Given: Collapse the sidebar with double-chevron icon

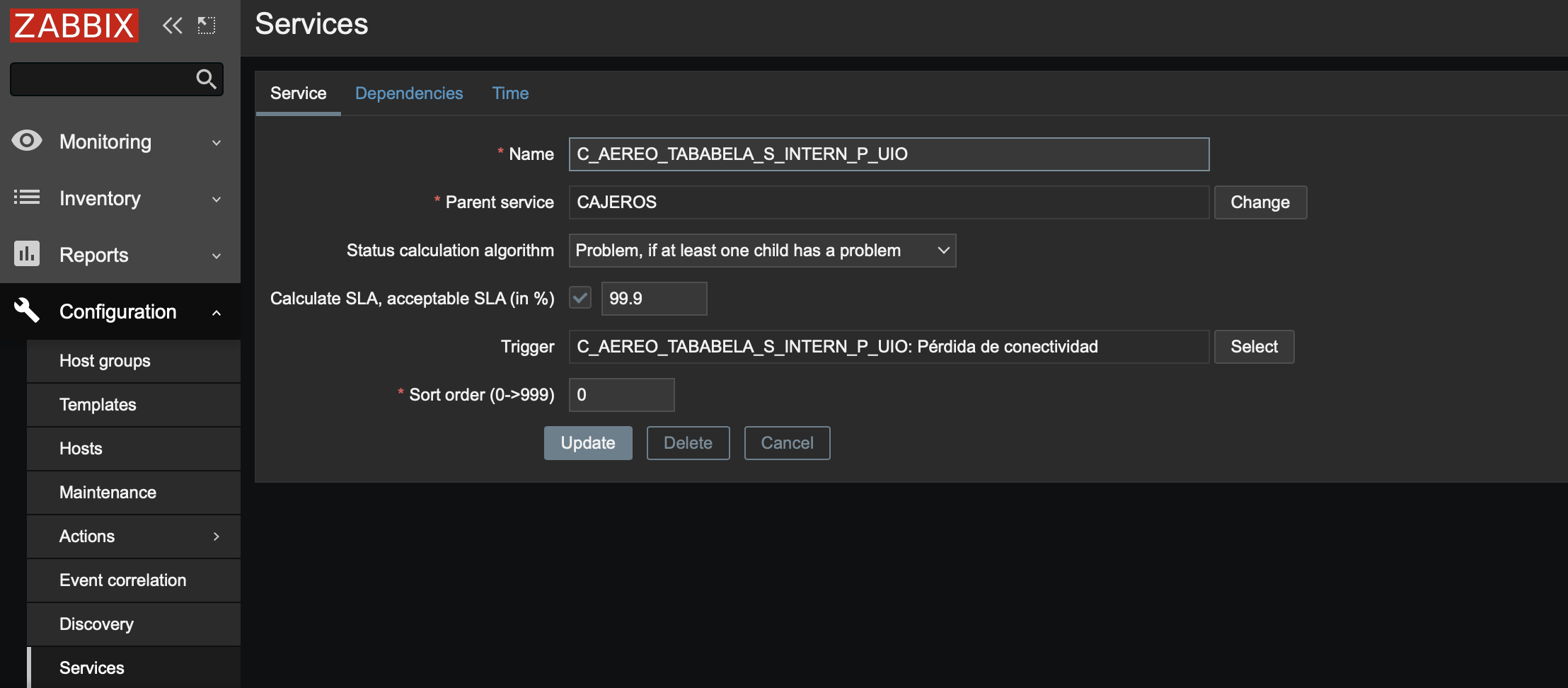Looking at the screenshot, I should tap(172, 26).
